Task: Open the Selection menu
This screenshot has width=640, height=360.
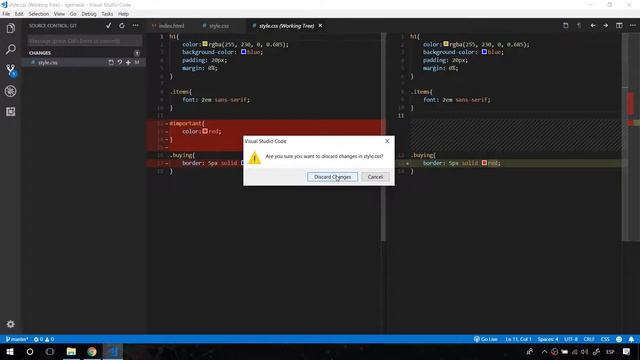Action: point(39,14)
